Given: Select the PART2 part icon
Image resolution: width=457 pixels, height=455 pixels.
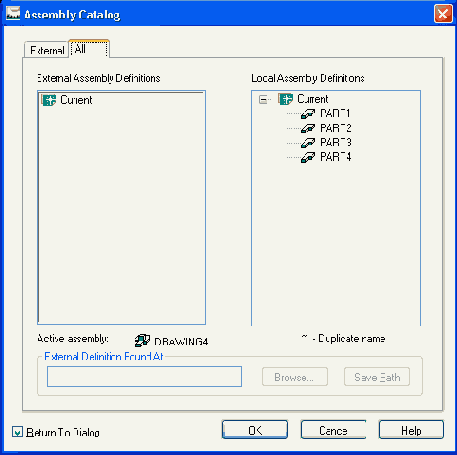Looking at the screenshot, I should coord(308,128).
